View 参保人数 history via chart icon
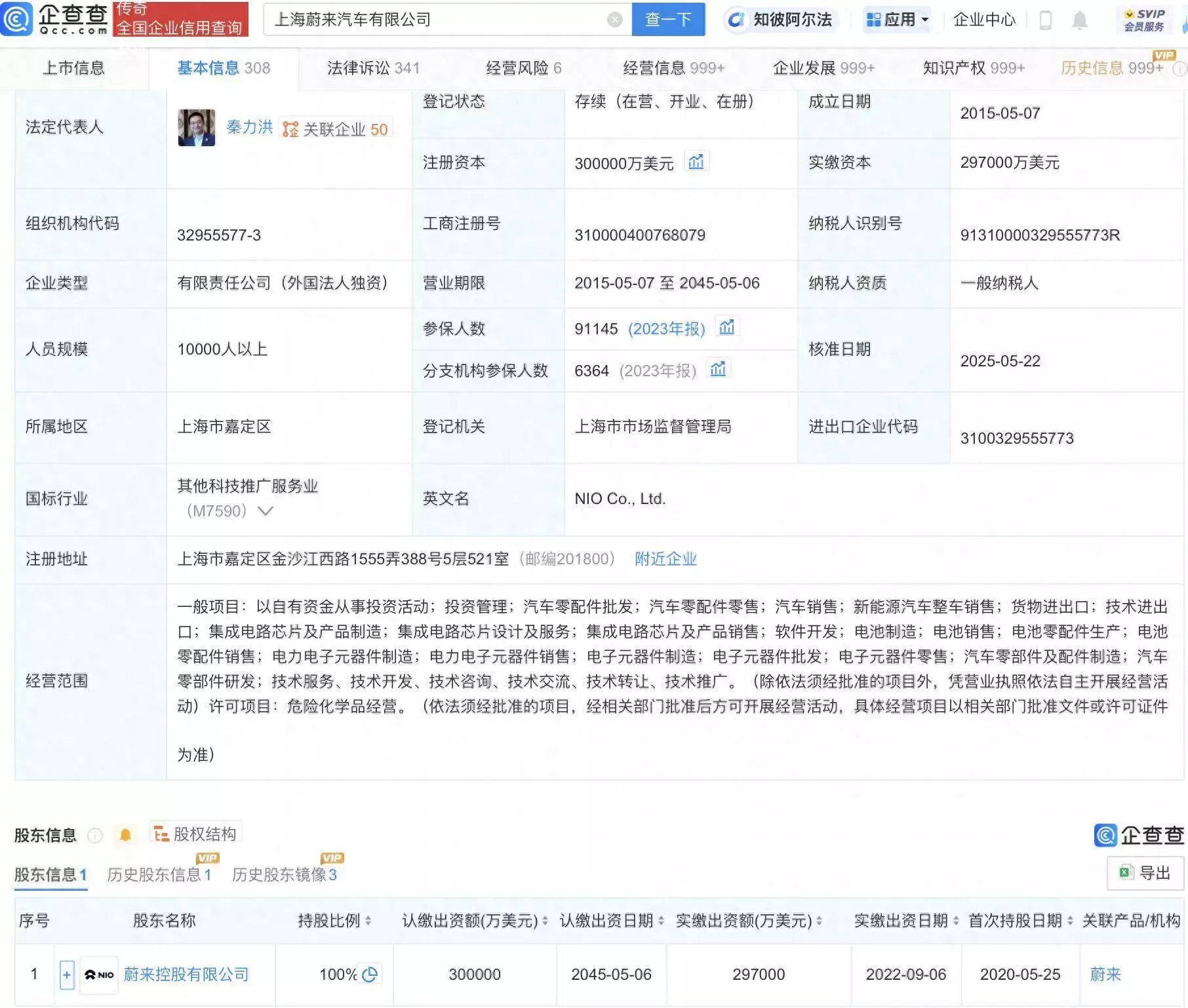Screen dimensions: 1188x1008 pyautogui.click(x=727, y=326)
